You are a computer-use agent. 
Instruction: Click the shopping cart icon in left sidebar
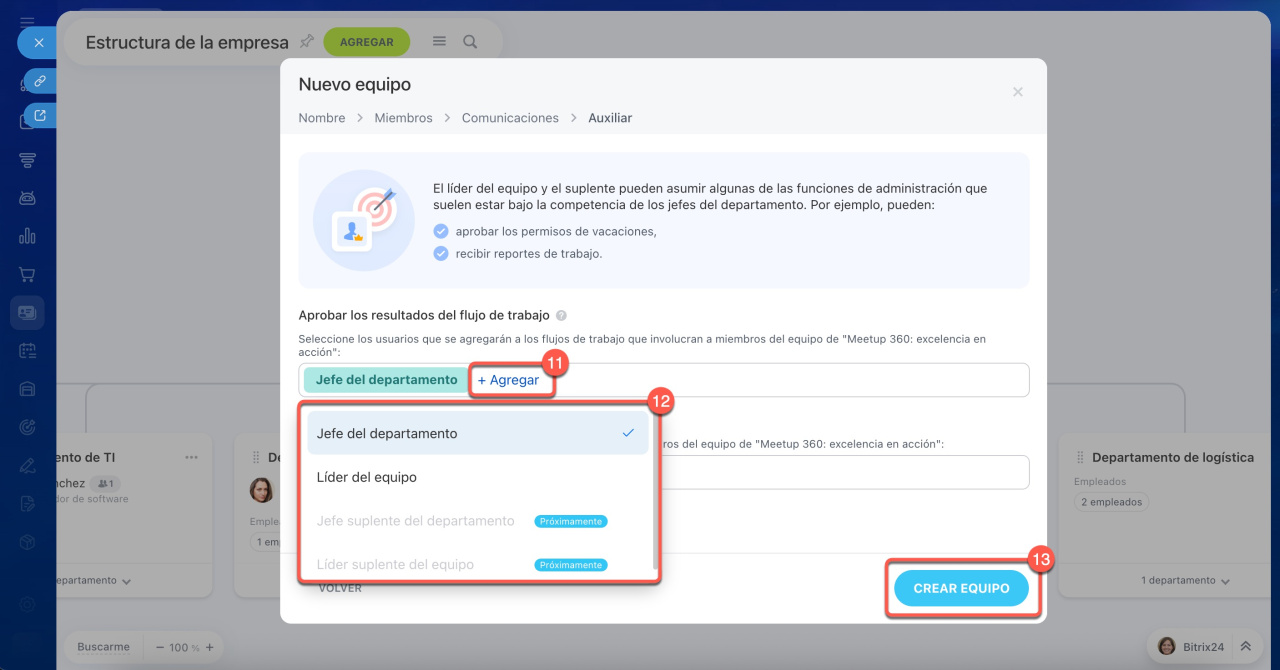[27, 274]
